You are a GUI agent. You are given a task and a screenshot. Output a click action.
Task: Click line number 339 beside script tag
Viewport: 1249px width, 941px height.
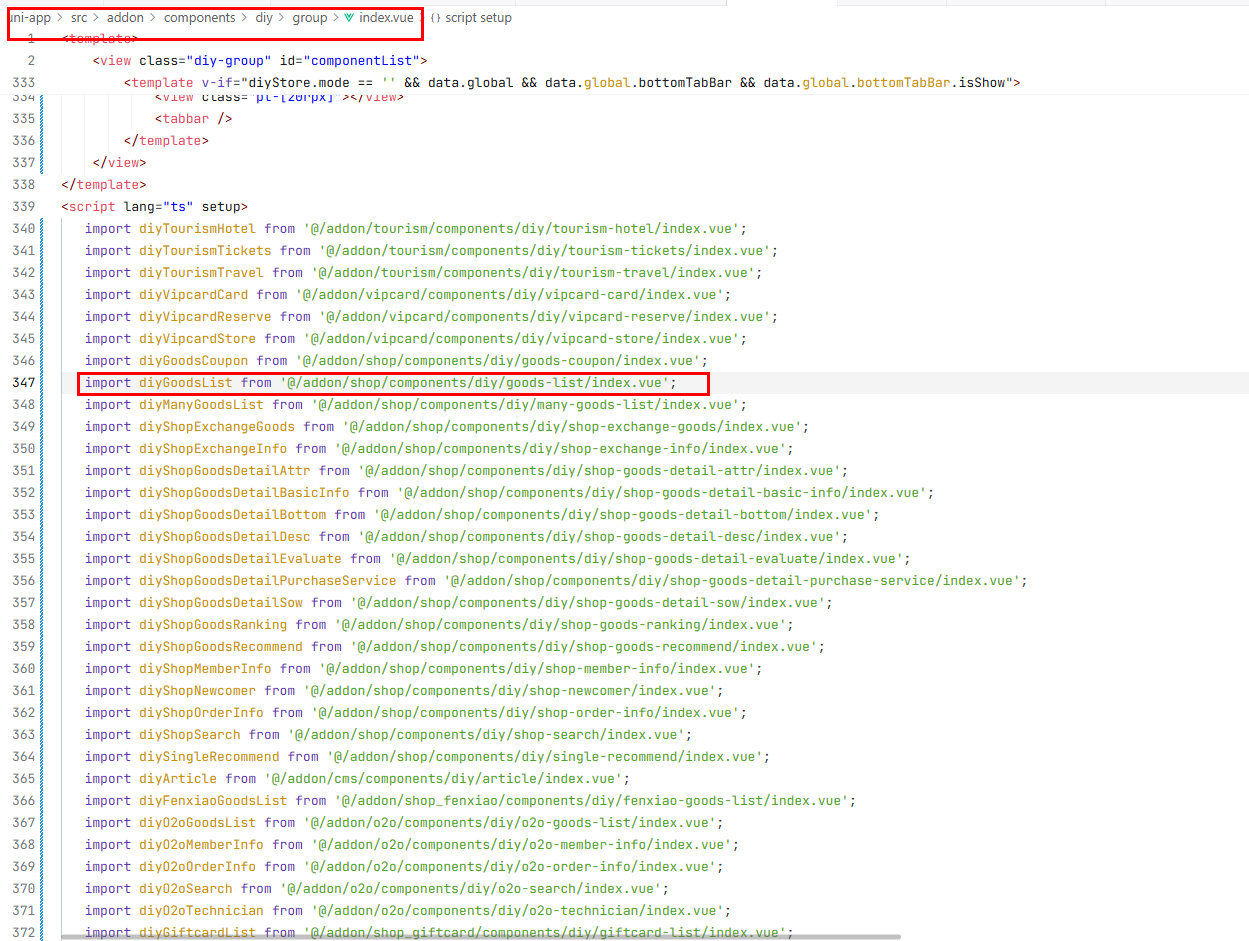coord(23,207)
